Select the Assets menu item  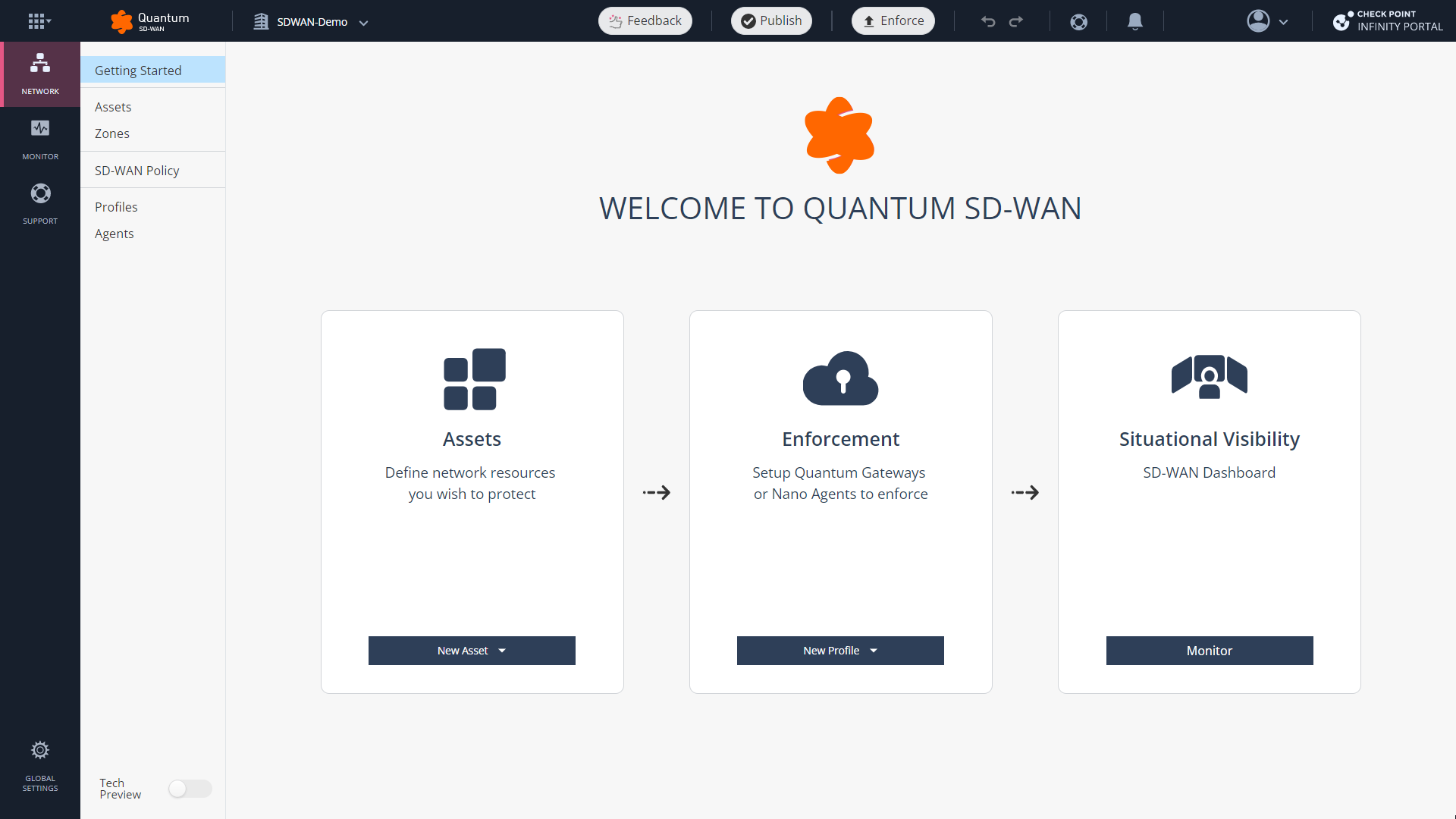click(112, 106)
